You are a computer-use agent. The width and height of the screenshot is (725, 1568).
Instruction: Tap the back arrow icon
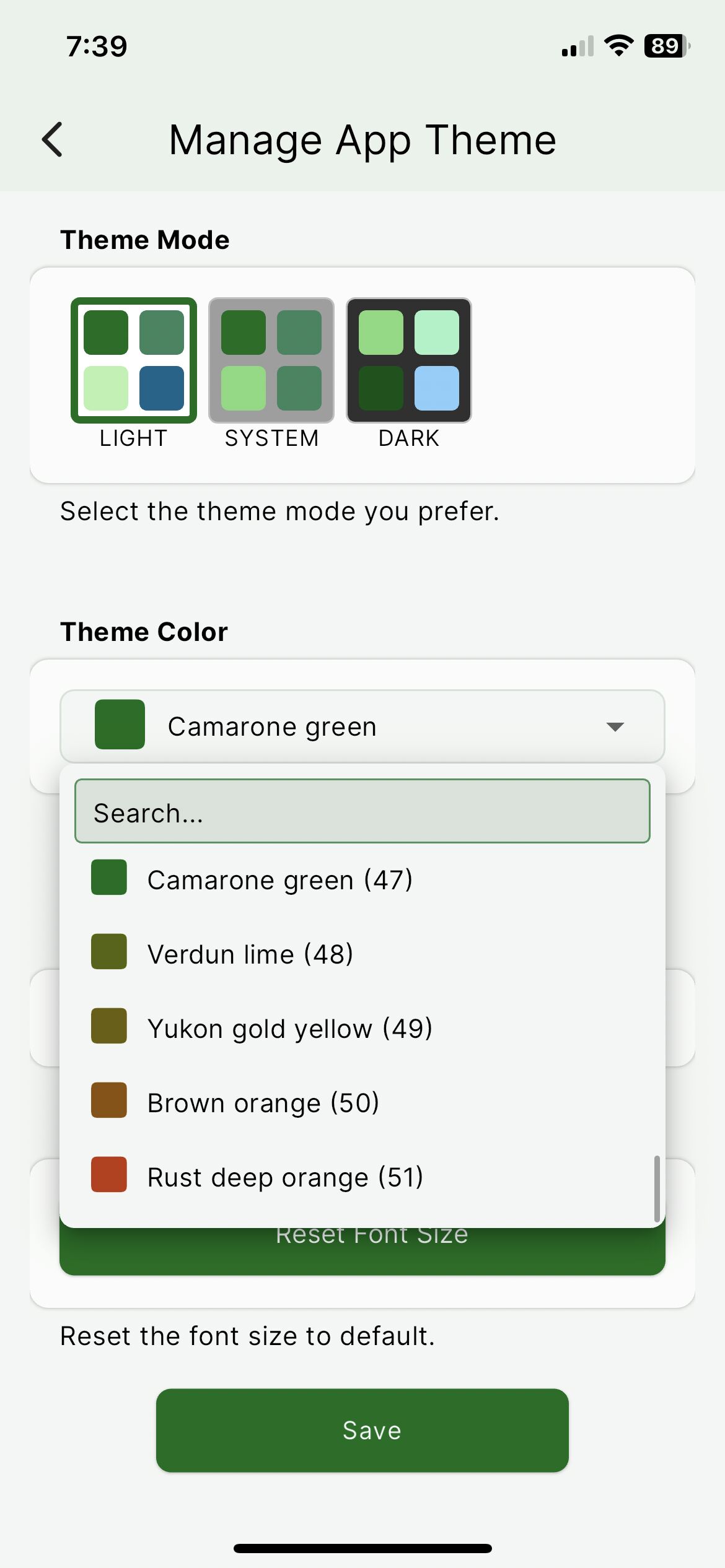click(53, 139)
